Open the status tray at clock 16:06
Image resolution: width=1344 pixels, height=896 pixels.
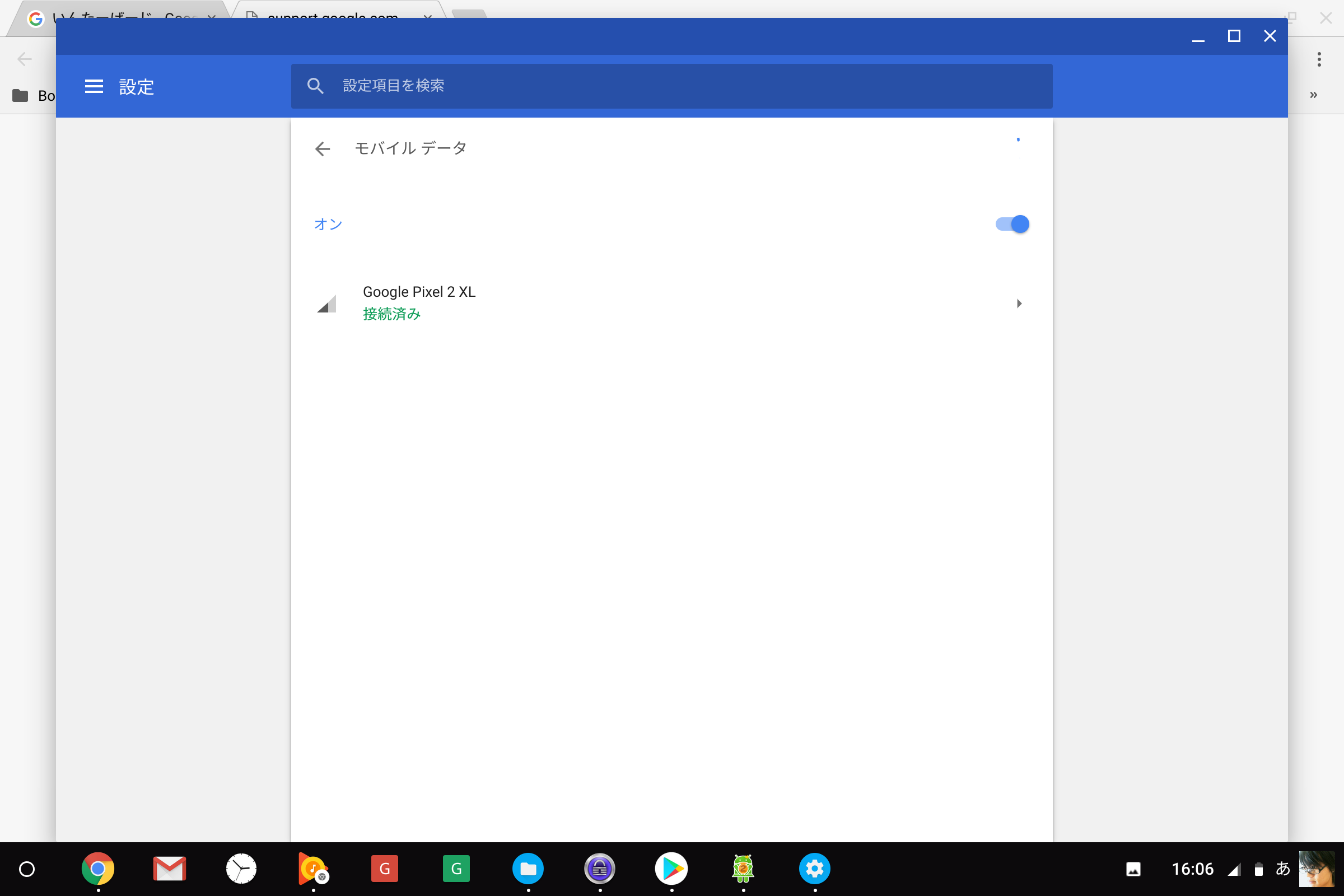point(1193,869)
